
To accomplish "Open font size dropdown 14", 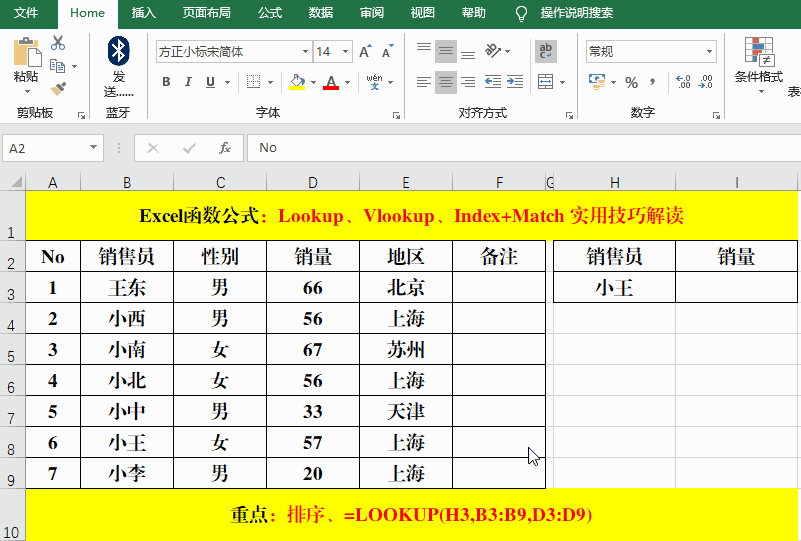I will (345, 52).
